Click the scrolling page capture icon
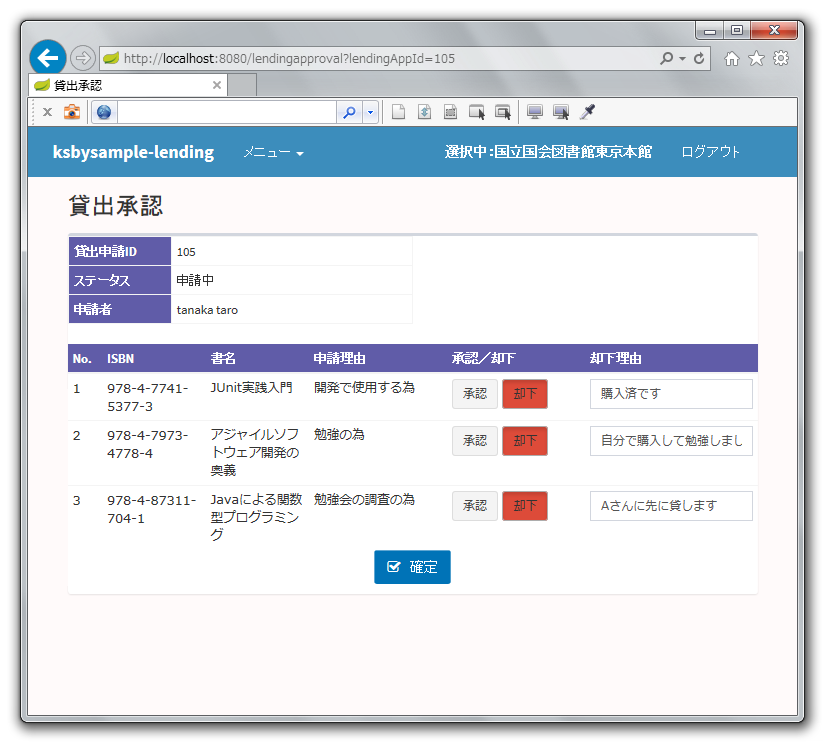825x743 pixels. [x=424, y=112]
